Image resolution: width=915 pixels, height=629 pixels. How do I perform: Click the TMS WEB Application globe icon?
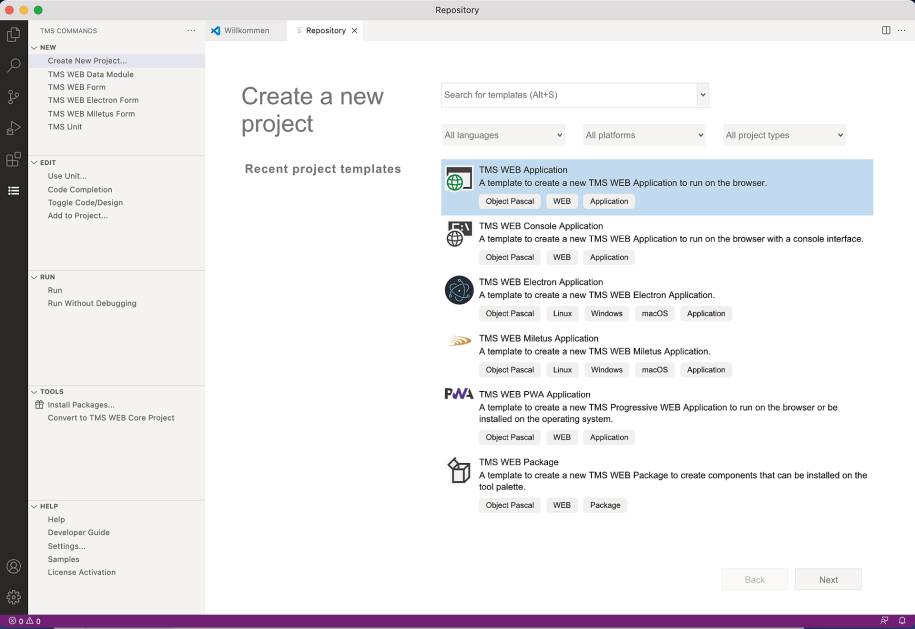point(459,179)
